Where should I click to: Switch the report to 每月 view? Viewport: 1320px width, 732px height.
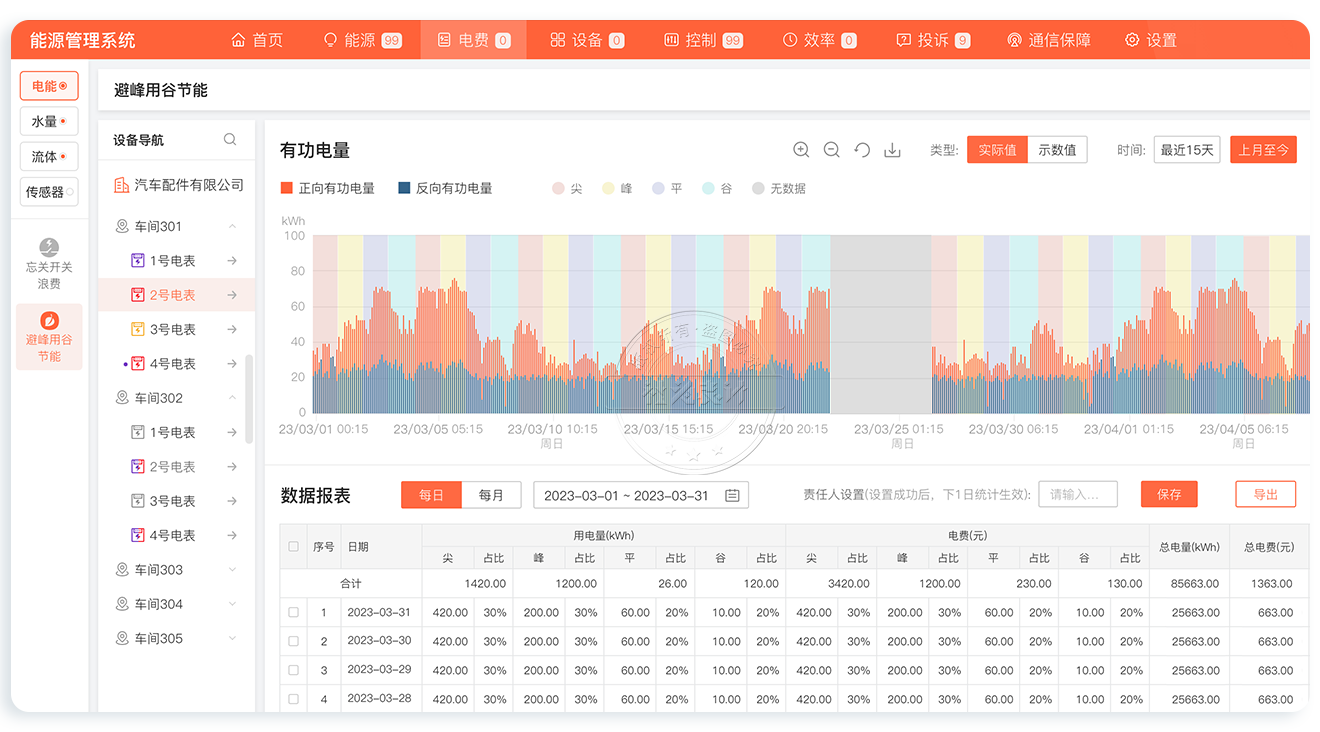click(491, 495)
